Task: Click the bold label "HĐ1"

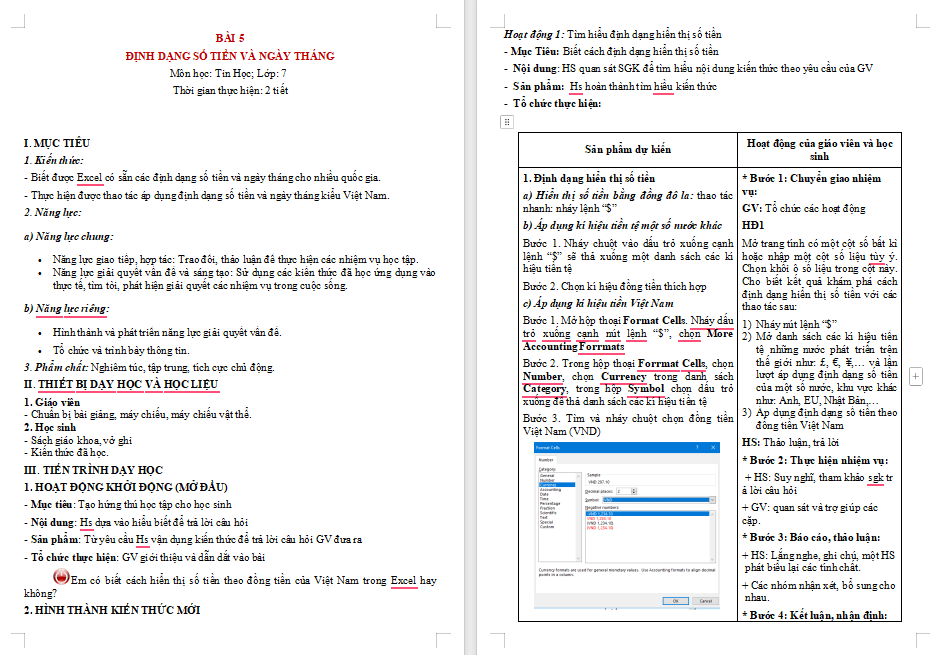Action: 753,225
